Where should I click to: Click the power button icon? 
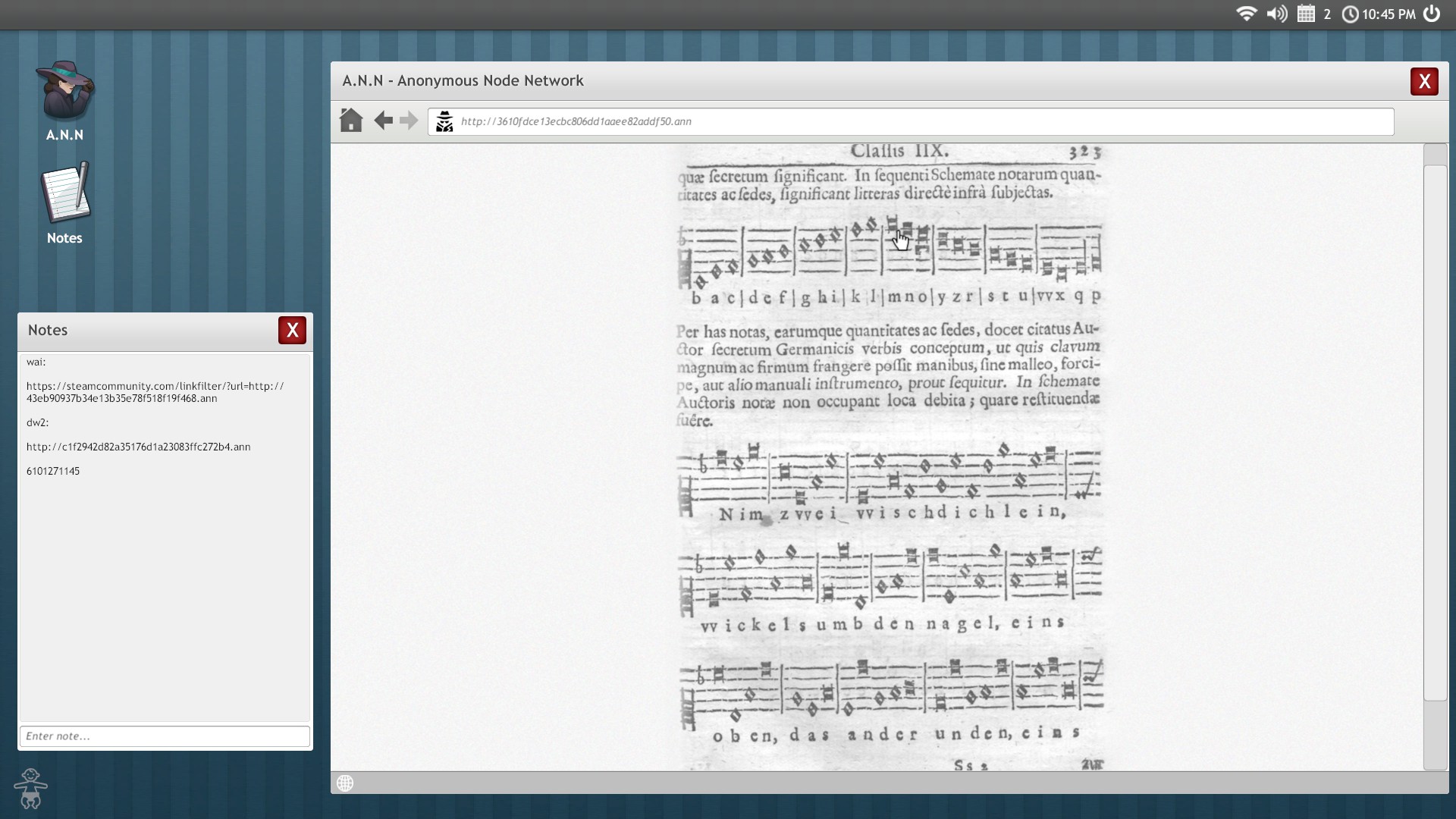click(x=1432, y=14)
